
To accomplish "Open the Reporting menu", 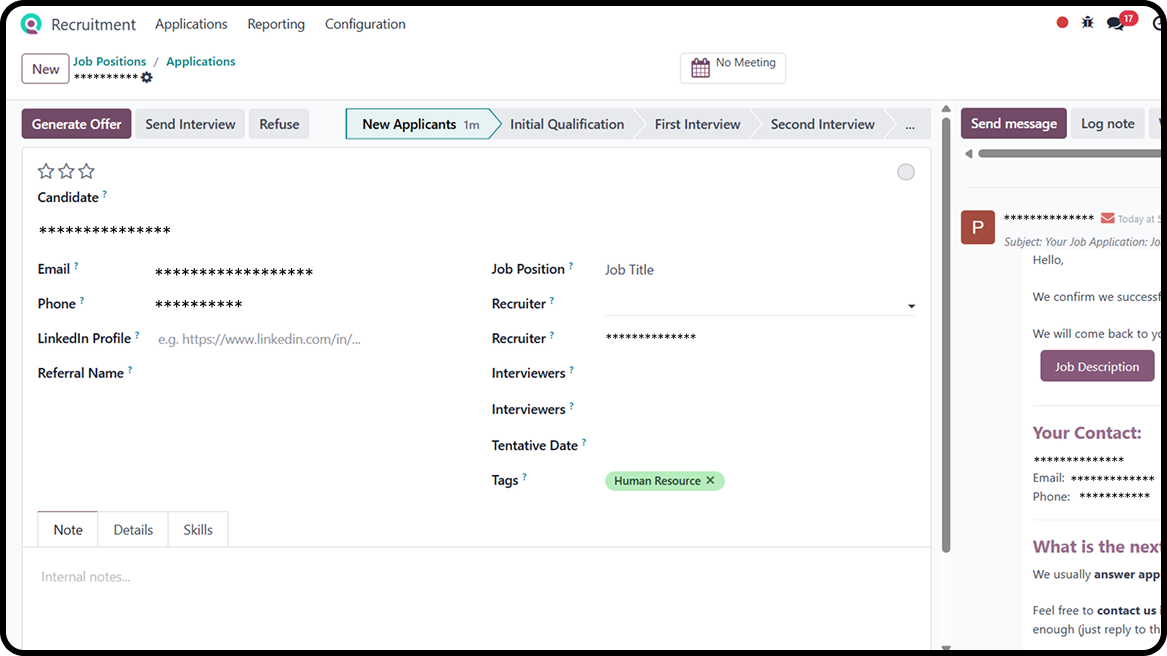I will point(276,24).
